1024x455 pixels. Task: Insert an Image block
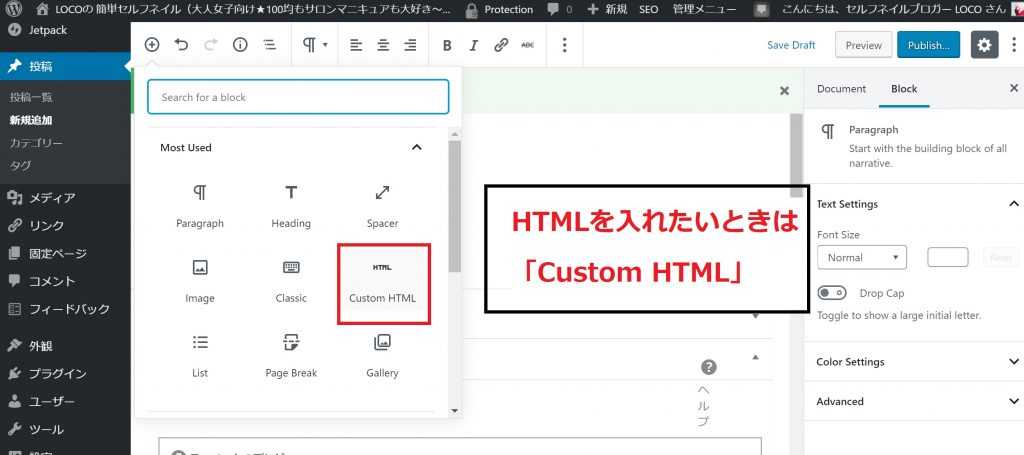click(200, 281)
